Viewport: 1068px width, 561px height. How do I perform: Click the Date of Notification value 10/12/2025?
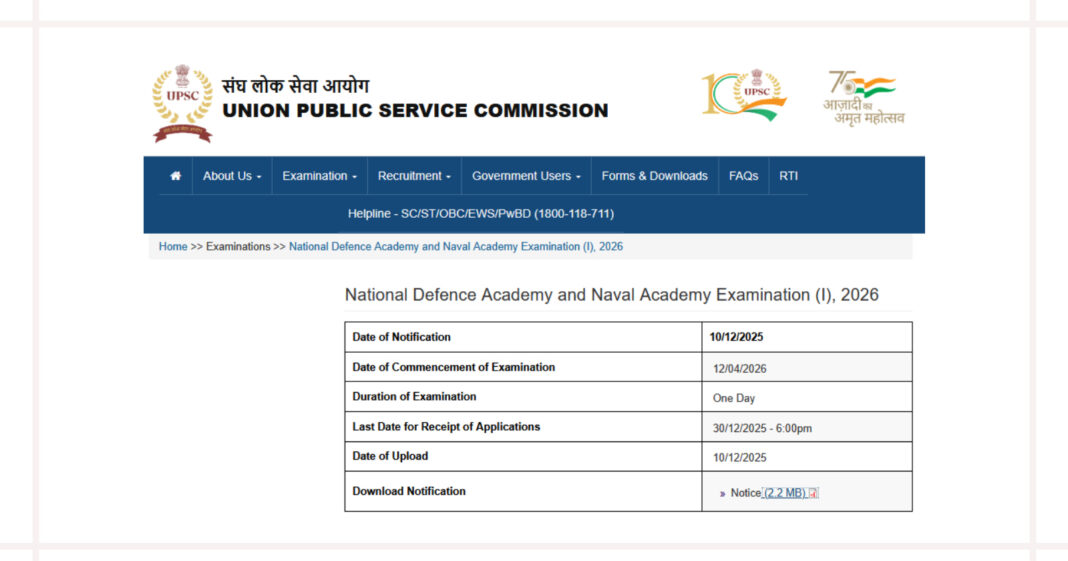807,337
